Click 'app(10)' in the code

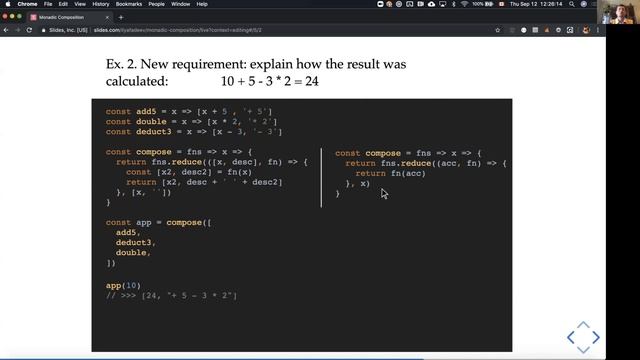(x=123, y=286)
